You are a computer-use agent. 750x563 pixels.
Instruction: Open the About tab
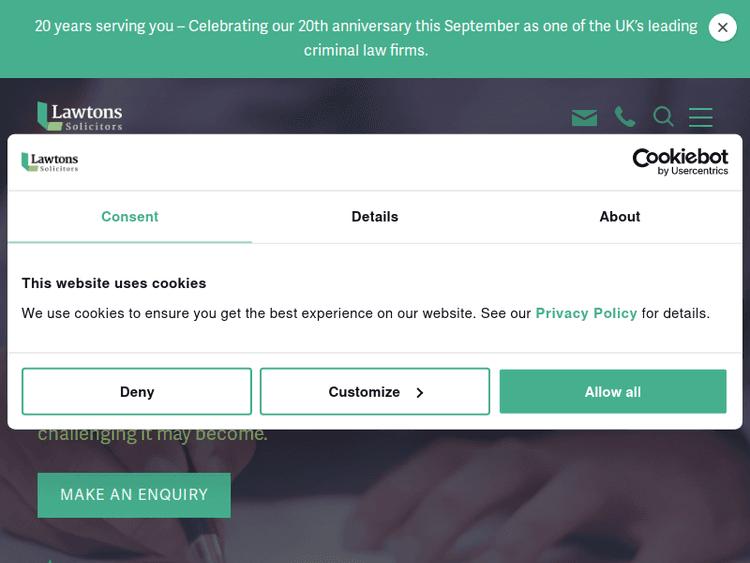[620, 217]
